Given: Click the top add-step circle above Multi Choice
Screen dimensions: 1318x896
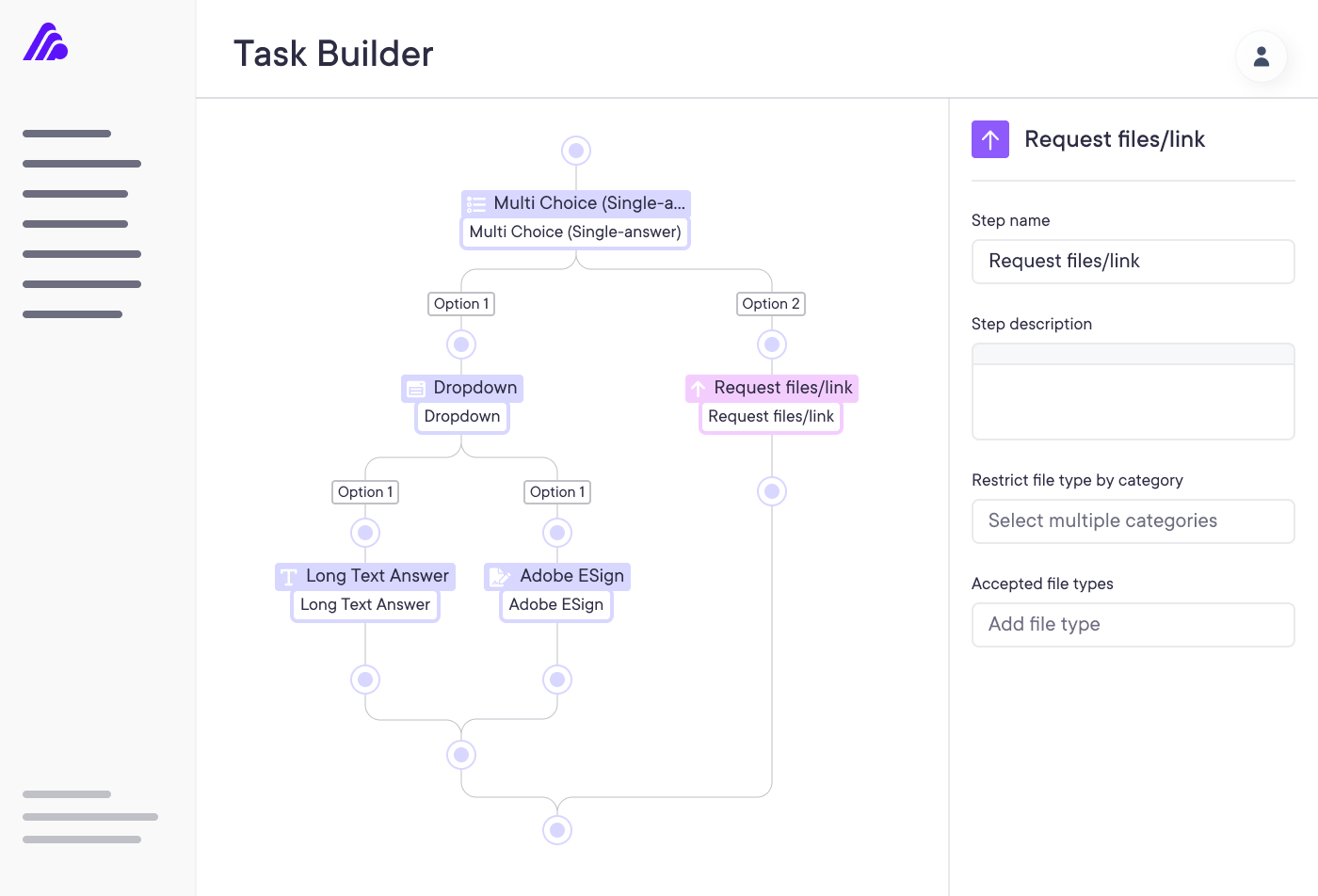Looking at the screenshot, I should (x=576, y=151).
